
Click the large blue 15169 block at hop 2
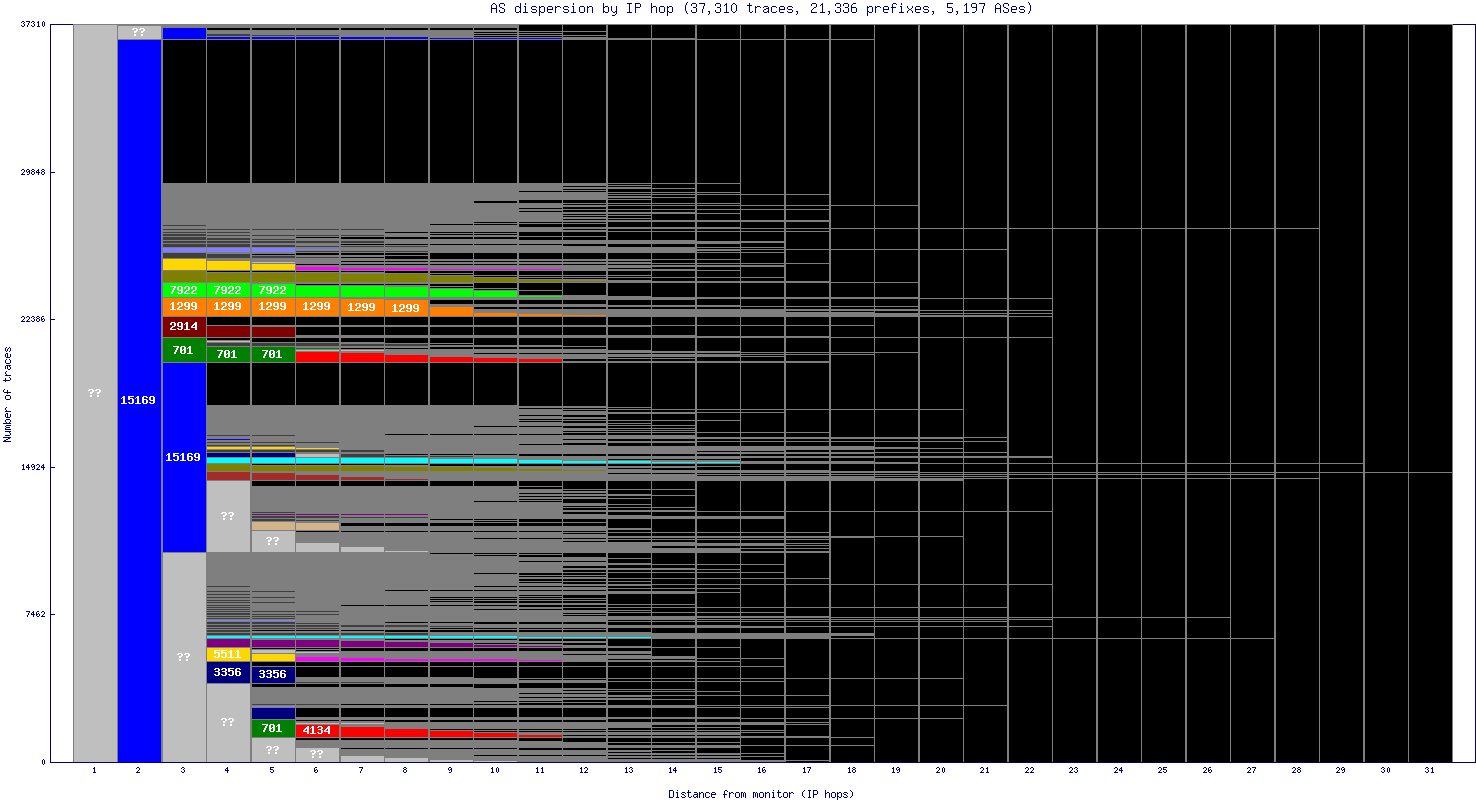139,400
